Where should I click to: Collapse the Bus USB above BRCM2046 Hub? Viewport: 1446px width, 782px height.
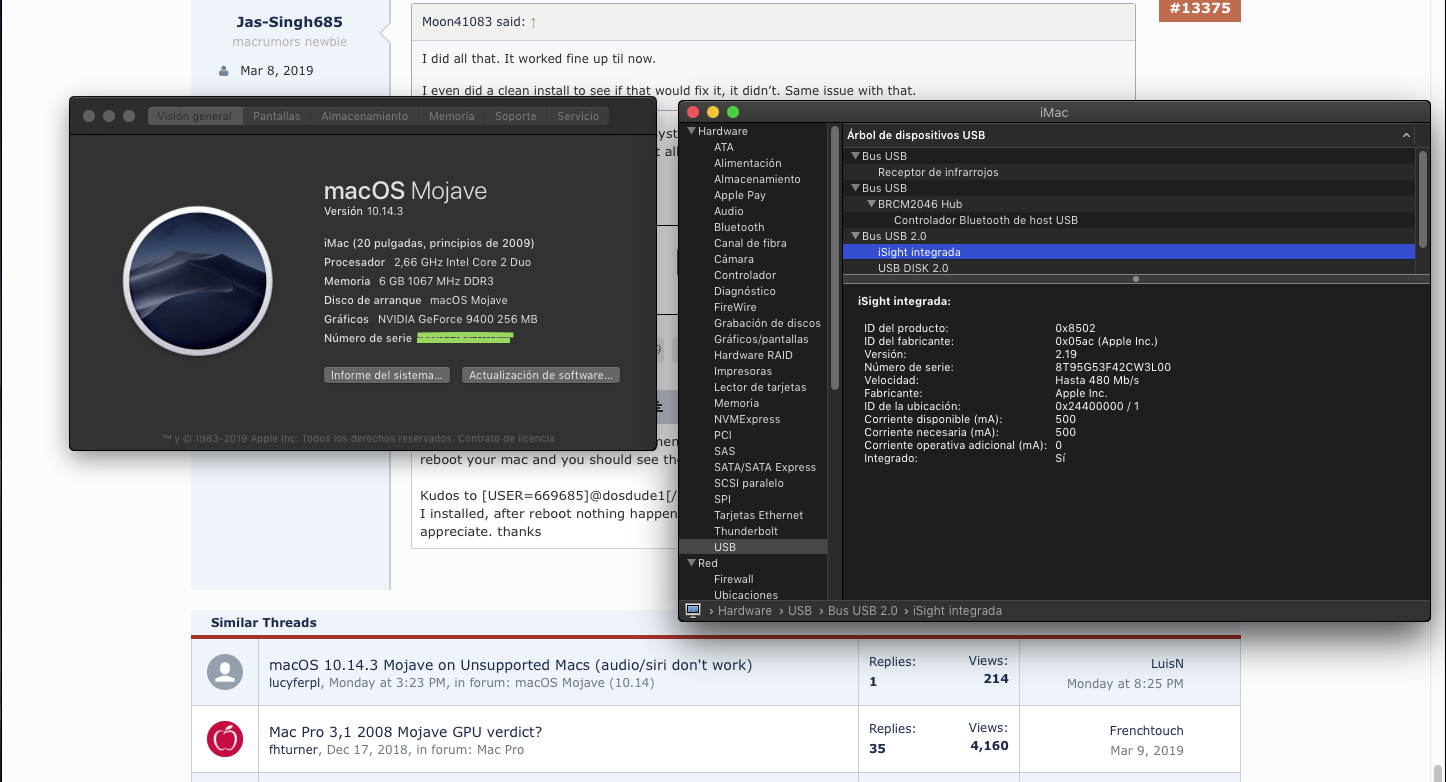[x=855, y=188]
